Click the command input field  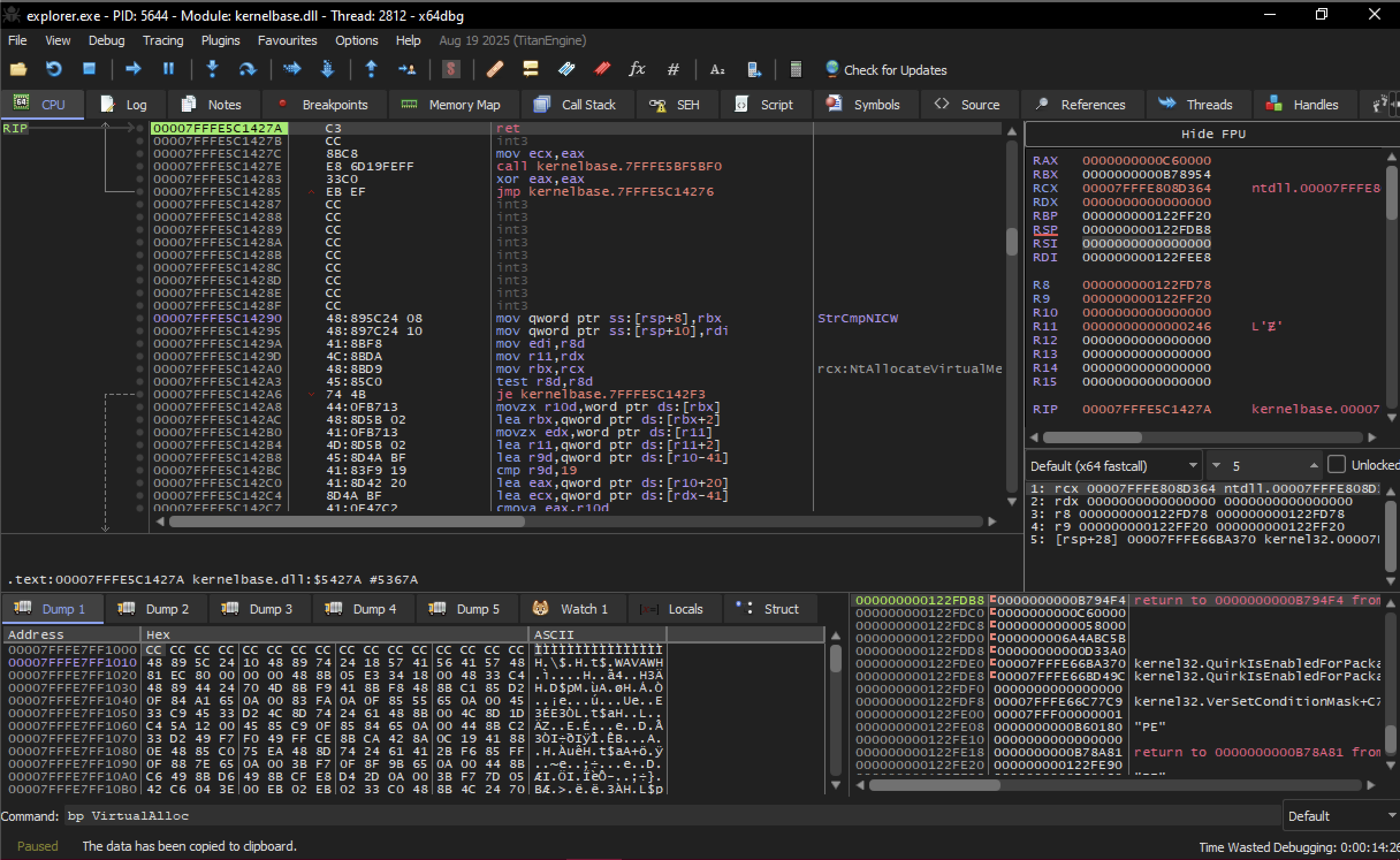(x=671, y=816)
